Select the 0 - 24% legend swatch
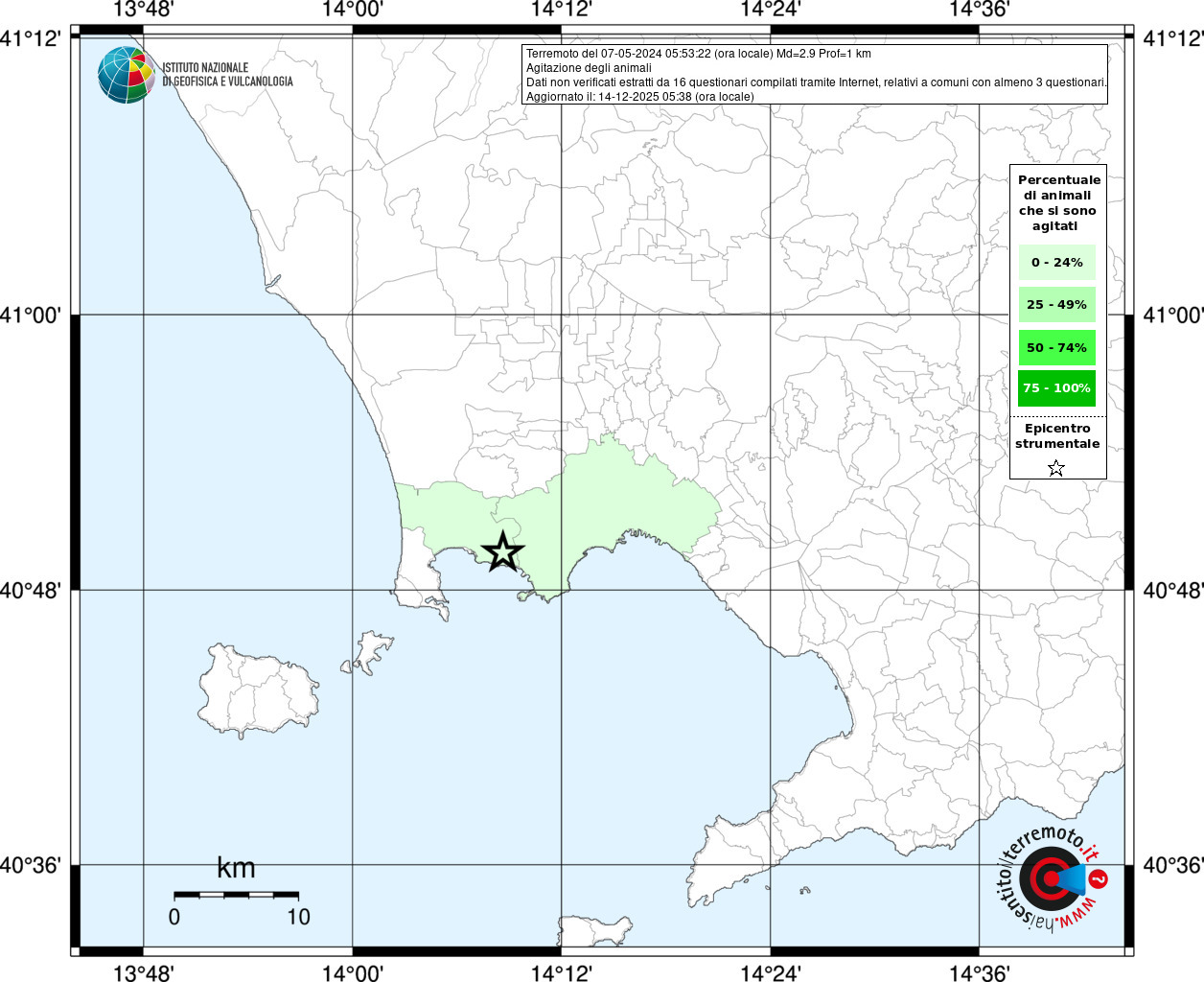 [x=1057, y=262]
